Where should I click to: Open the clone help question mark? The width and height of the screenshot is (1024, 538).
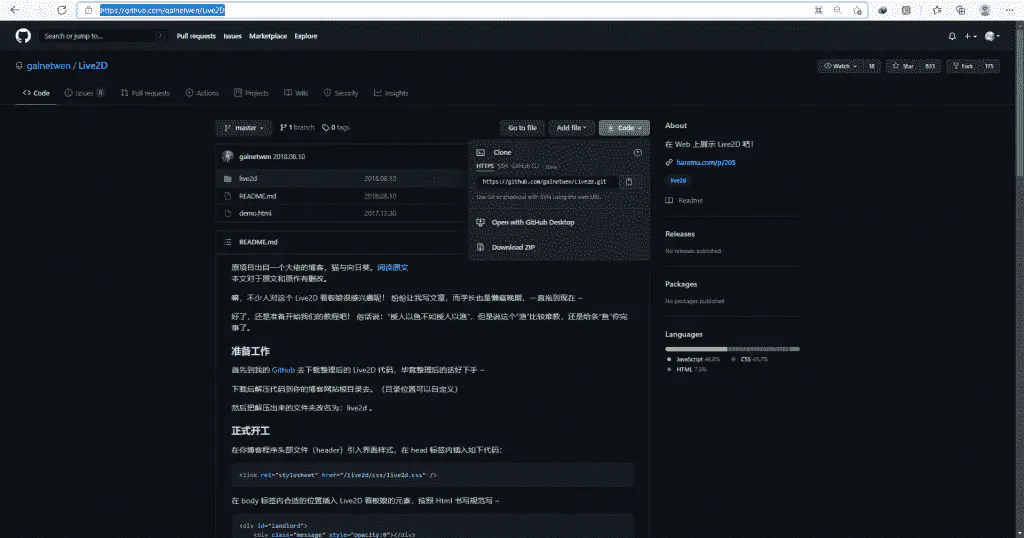click(x=637, y=152)
